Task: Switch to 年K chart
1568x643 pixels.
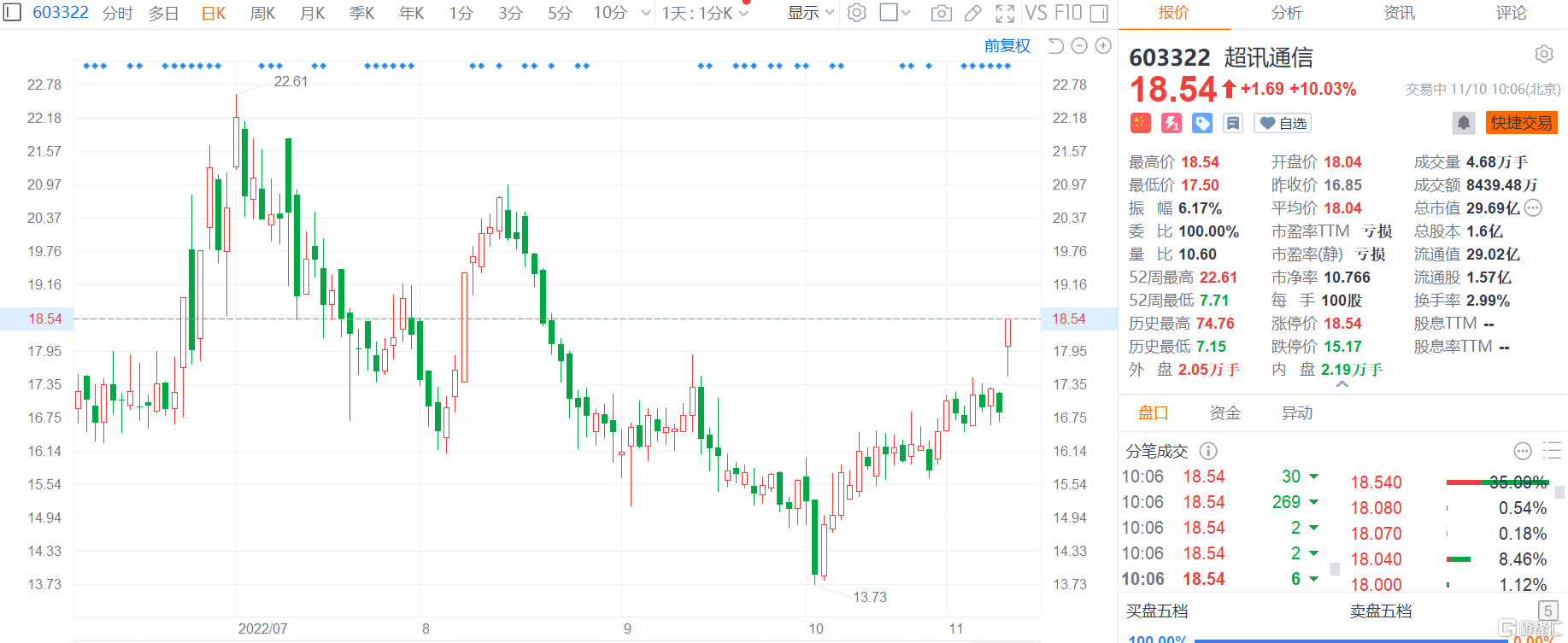Action: [x=412, y=13]
